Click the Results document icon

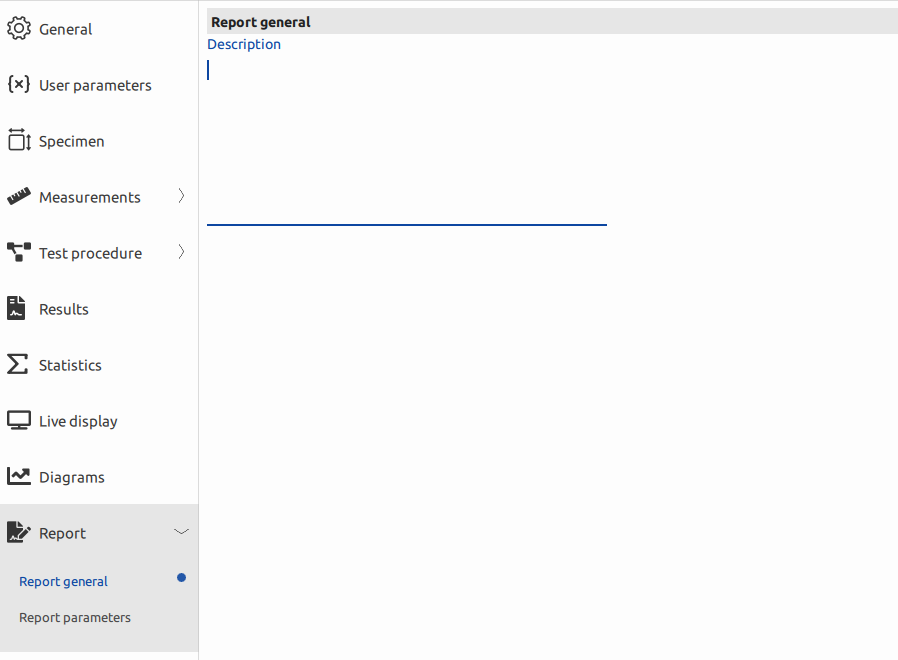[x=17, y=309]
